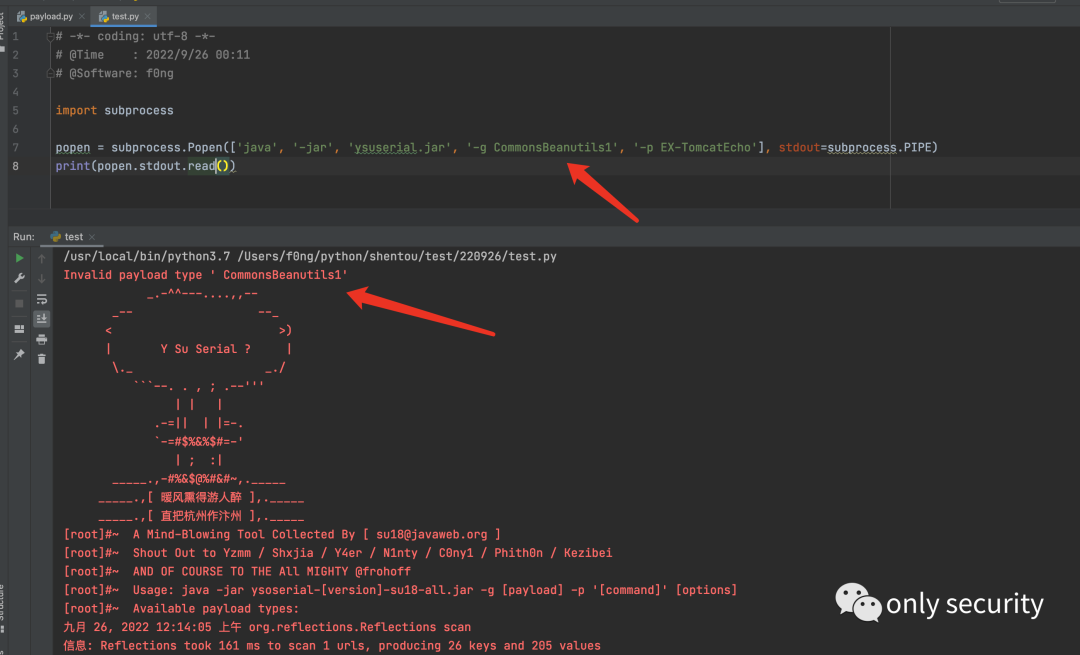The image size is (1080, 655).
Task: Click the coding utf-8 comment line
Action: click(x=135, y=36)
